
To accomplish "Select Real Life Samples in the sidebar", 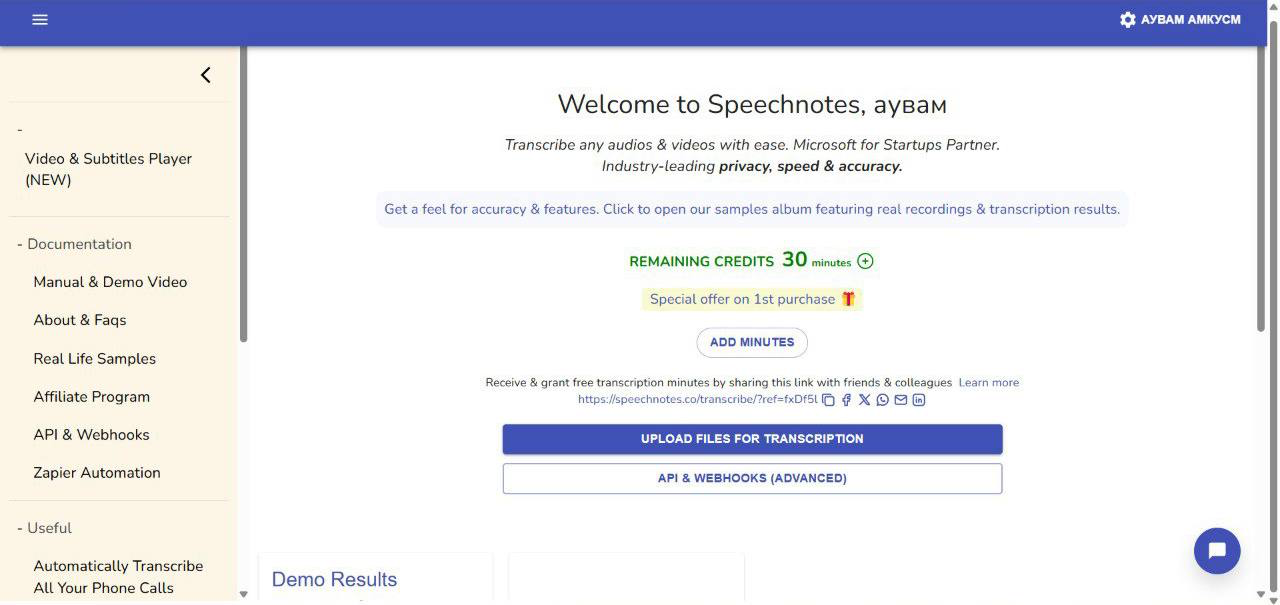I will coord(95,358).
